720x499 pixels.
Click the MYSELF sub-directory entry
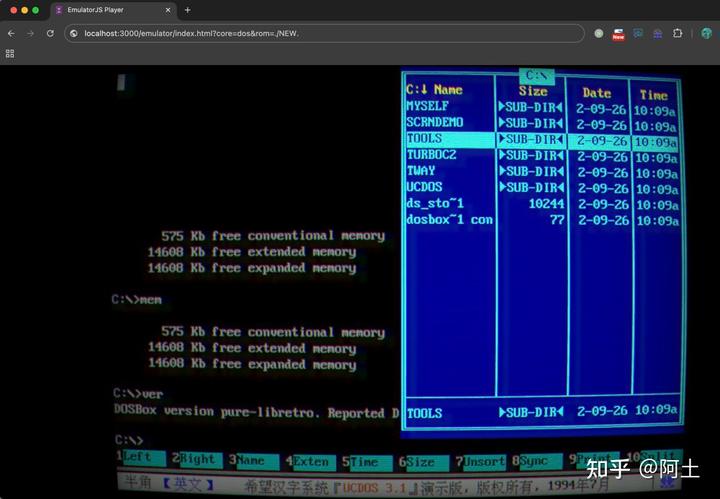(427, 106)
